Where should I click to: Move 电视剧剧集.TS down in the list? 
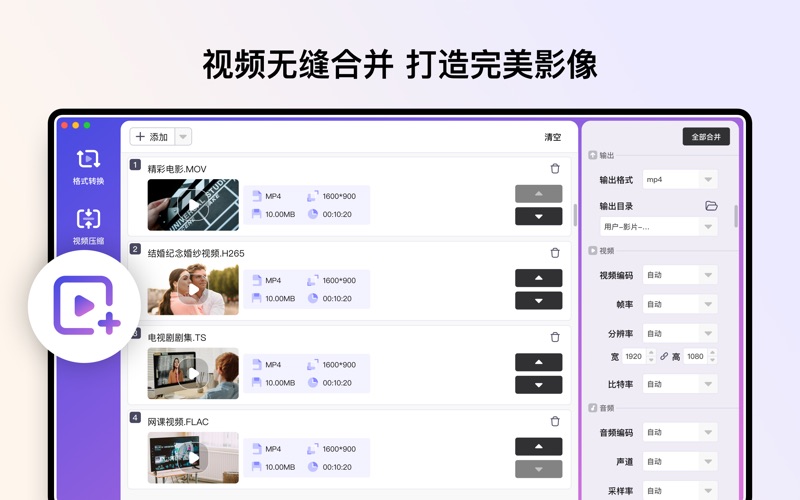pyautogui.click(x=539, y=385)
